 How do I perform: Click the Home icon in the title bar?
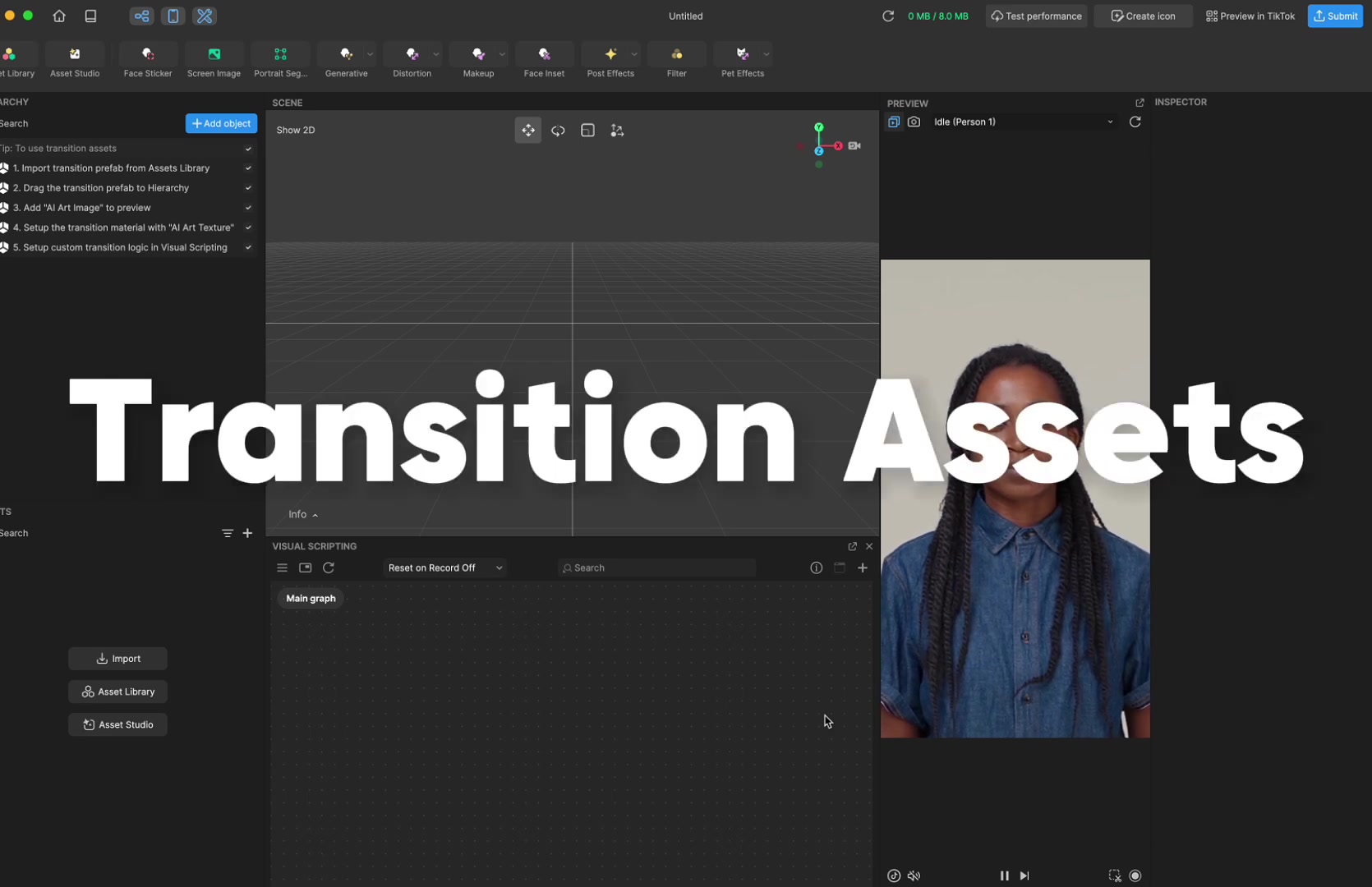point(59,16)
